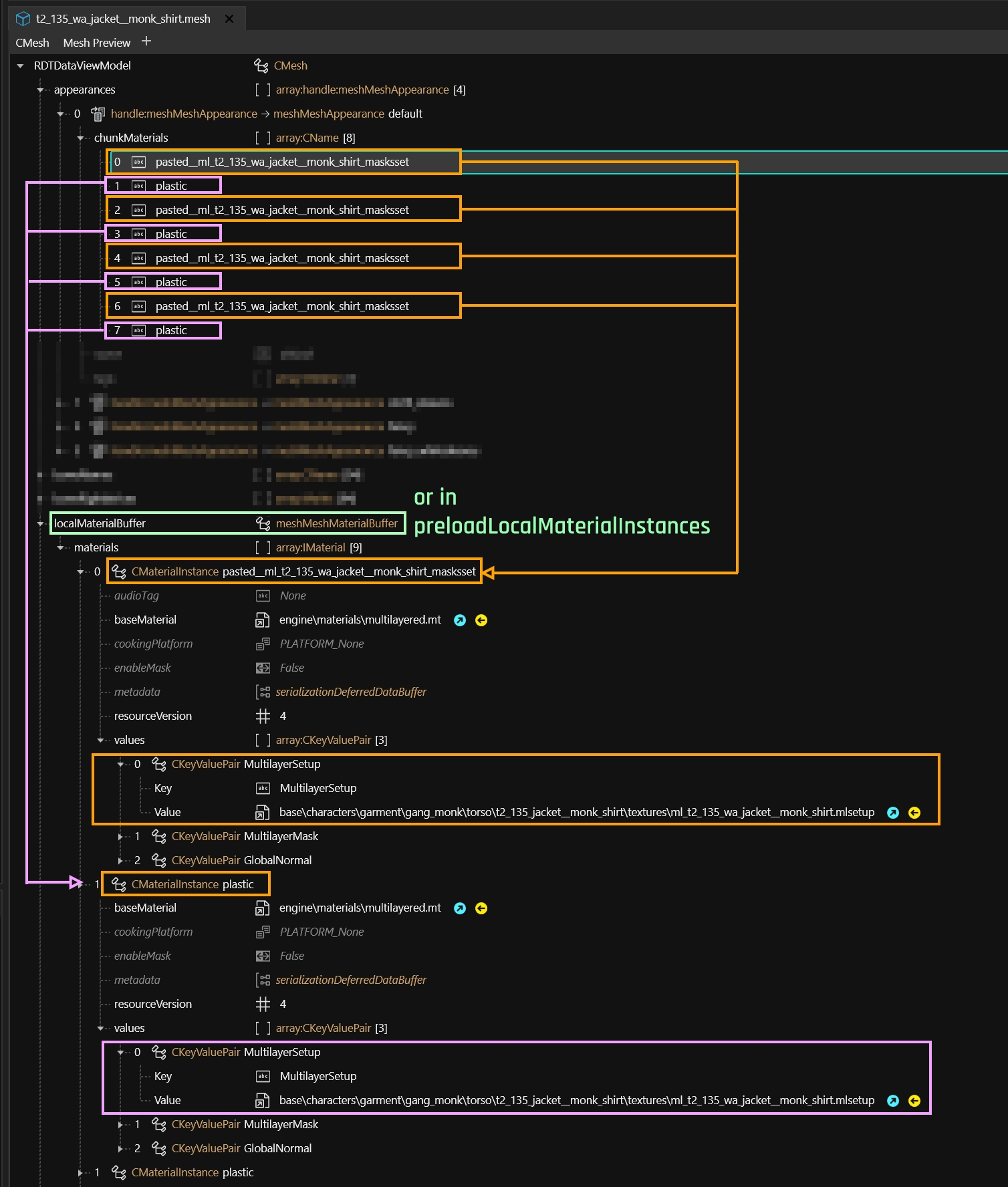This screenshot has height=1187, width=1008.
Task: Switch to the Mesh Preview tab
Action: click(97, 43)
